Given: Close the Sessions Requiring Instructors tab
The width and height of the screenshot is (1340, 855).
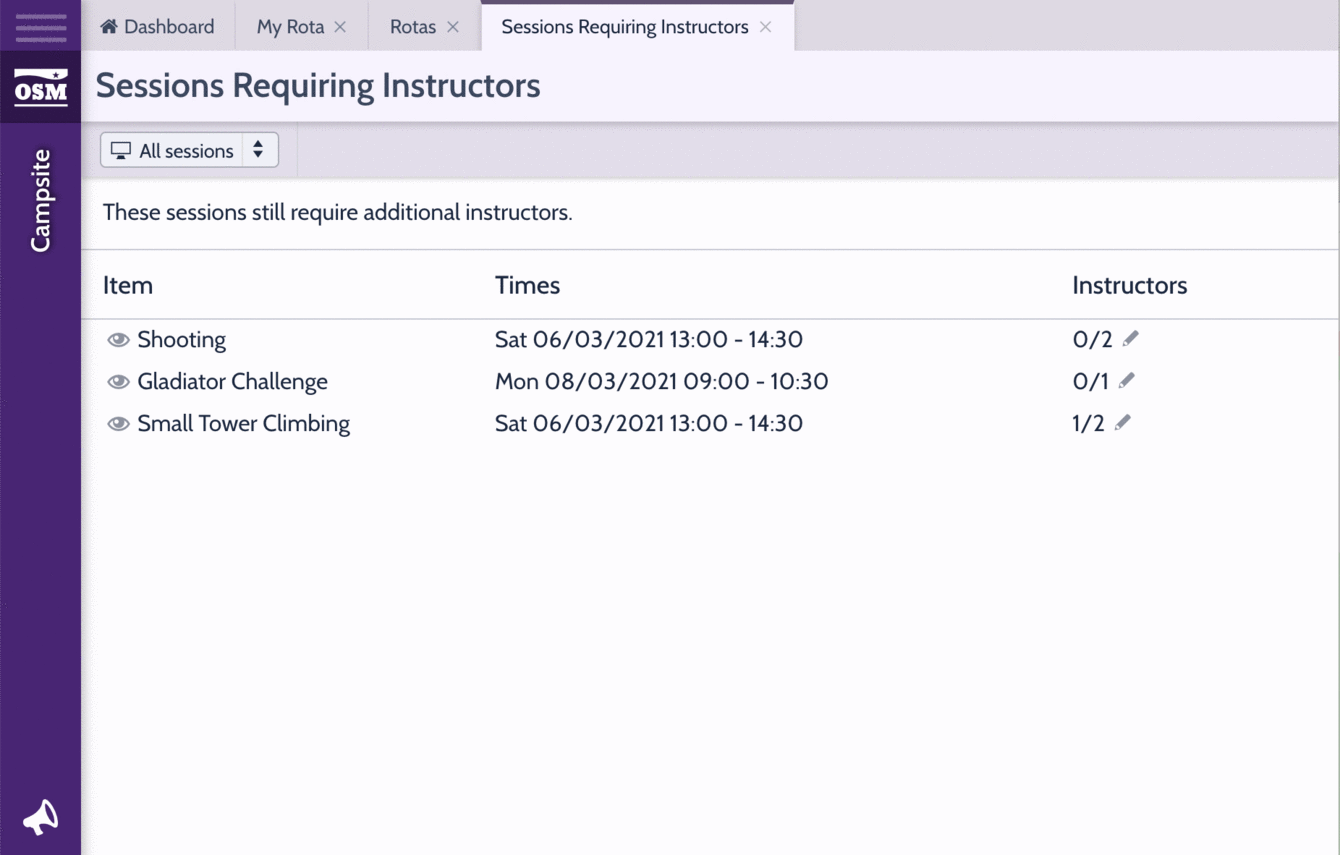Looking at the screenshot, I should coord(765,27).
